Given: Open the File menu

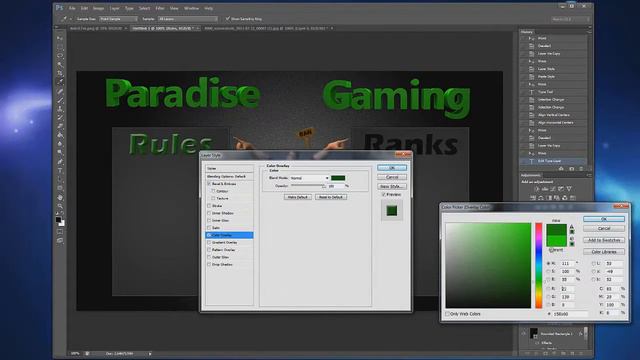Looking at the screenshot, I should pos(72,8).
